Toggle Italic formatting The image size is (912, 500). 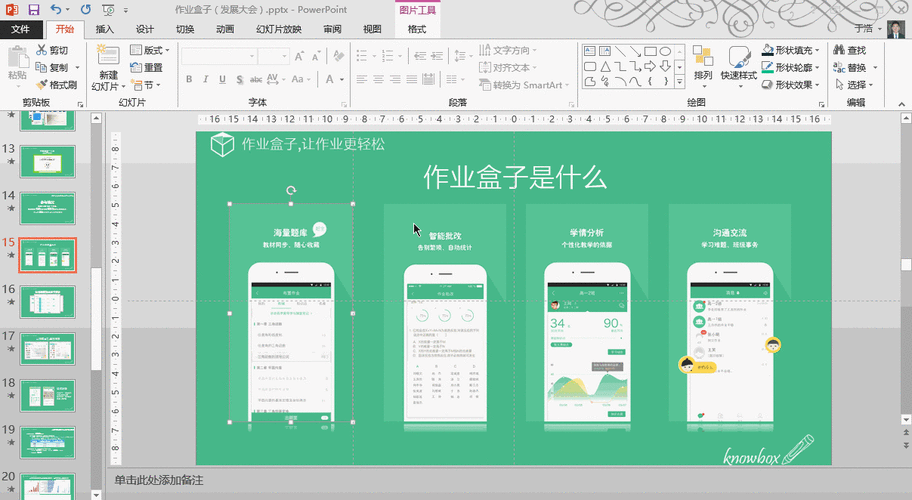coord(207,80)
